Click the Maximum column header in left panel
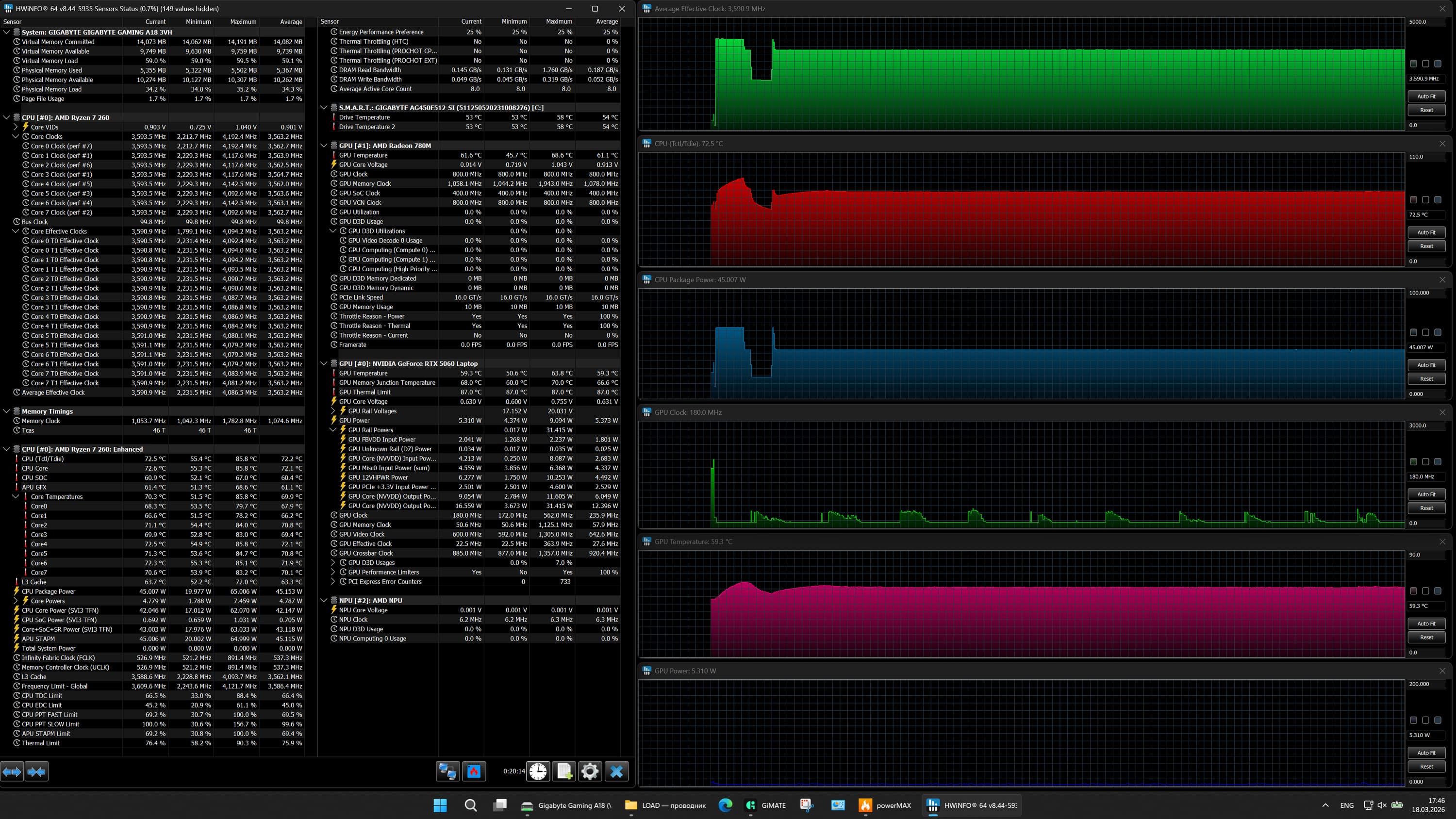The width and height of the screenshot is (1456, 819). pyautogui.click(x=243, y=21)
